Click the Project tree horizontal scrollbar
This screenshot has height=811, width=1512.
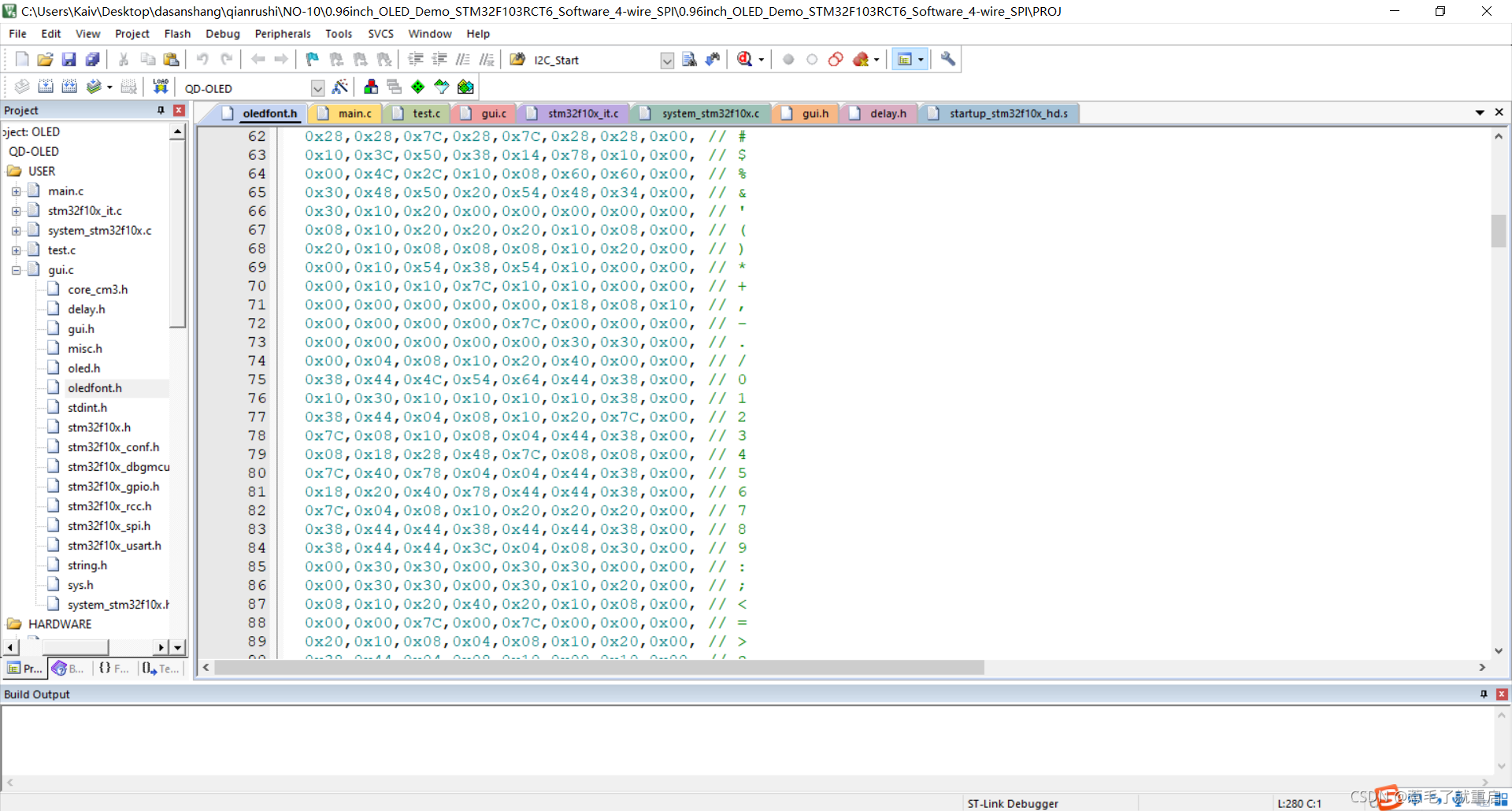76,647
